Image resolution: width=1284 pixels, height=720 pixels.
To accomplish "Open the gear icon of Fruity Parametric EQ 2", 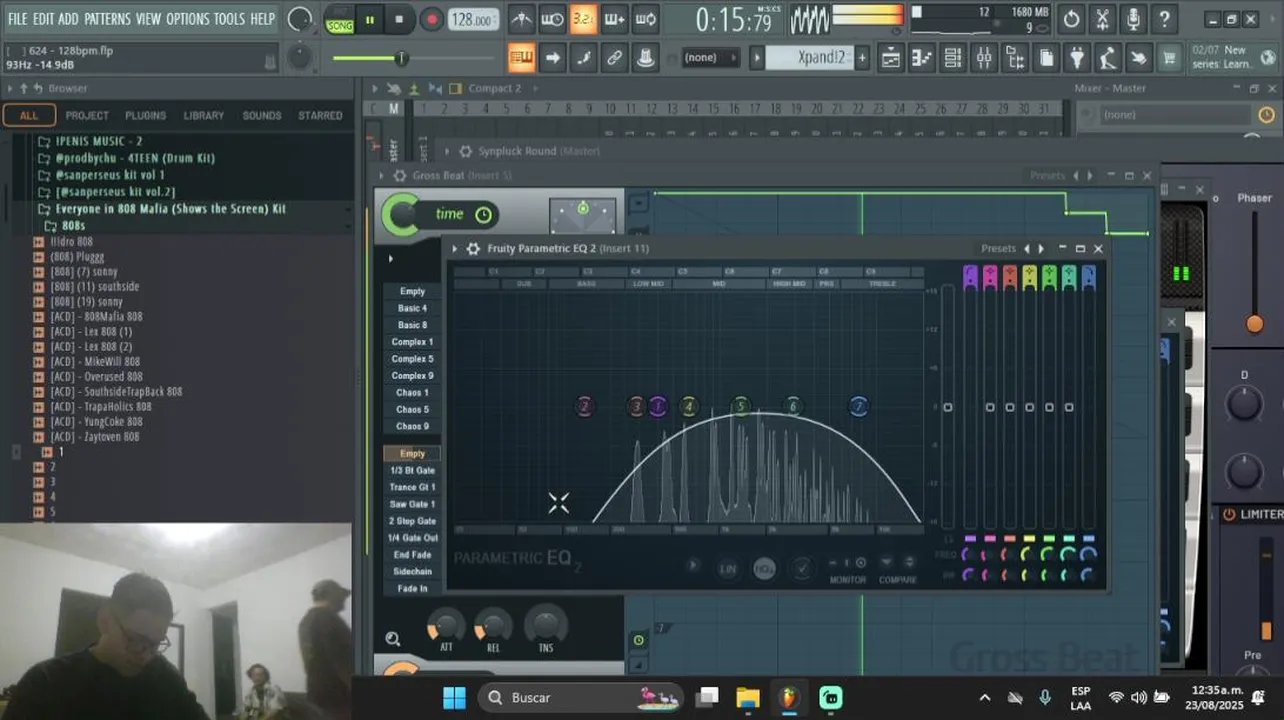I will (473, 249).
